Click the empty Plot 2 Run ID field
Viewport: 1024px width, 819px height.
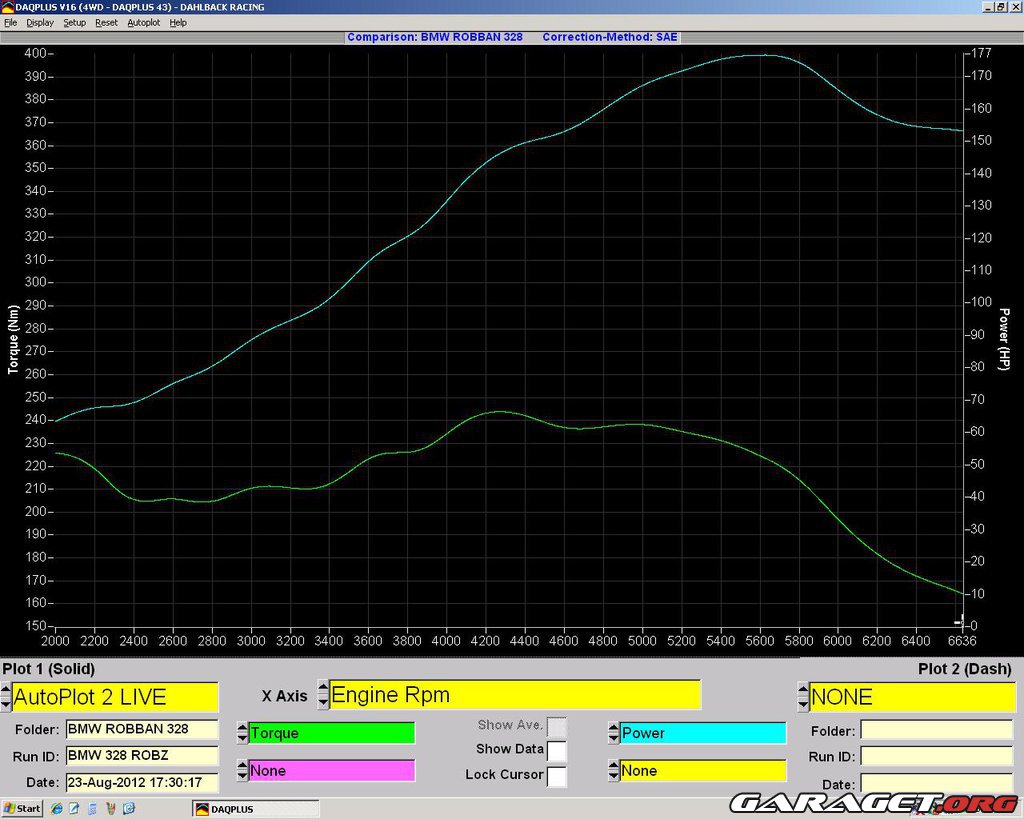coord(936,756)
